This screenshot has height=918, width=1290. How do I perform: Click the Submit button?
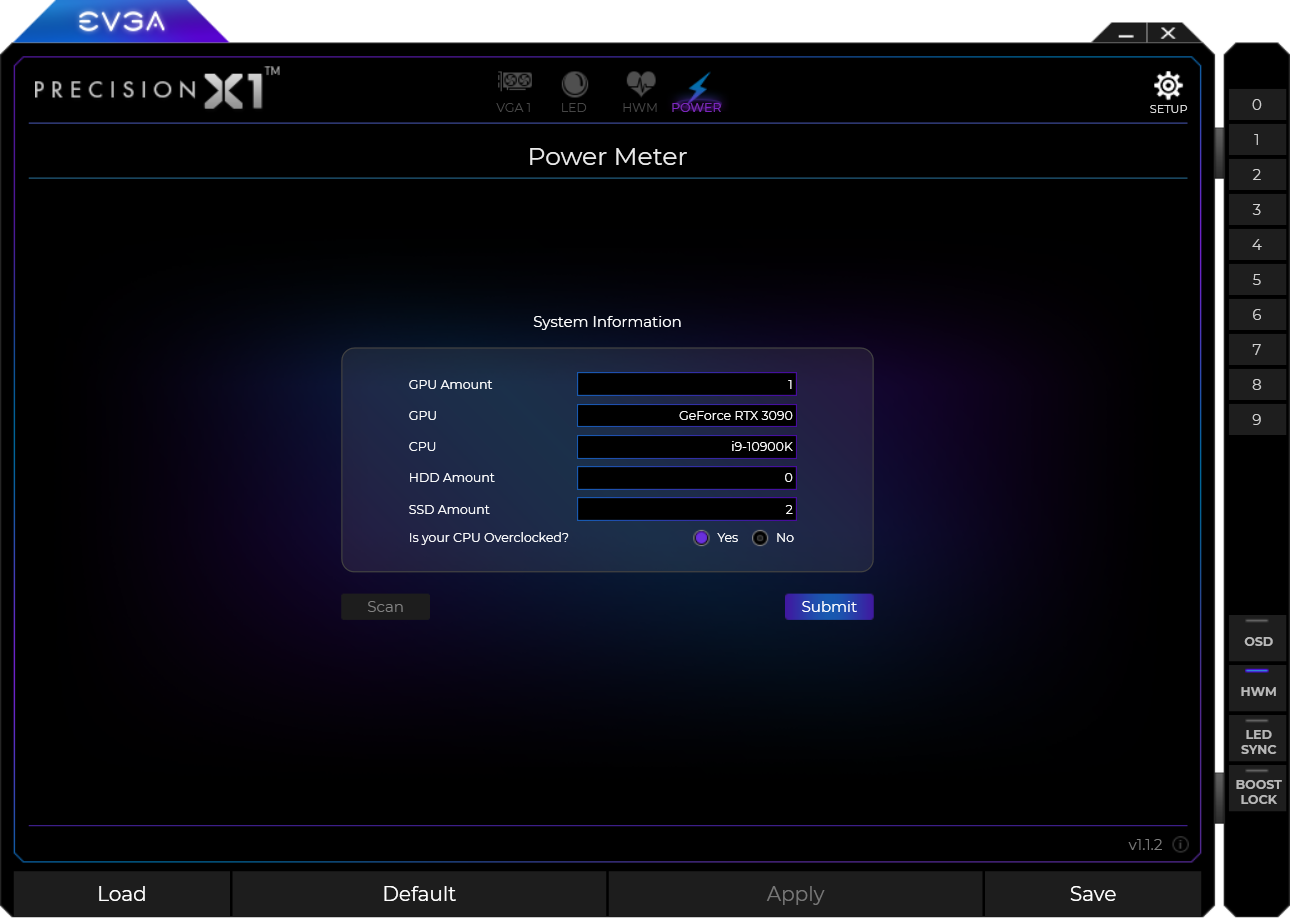point(829,607)
